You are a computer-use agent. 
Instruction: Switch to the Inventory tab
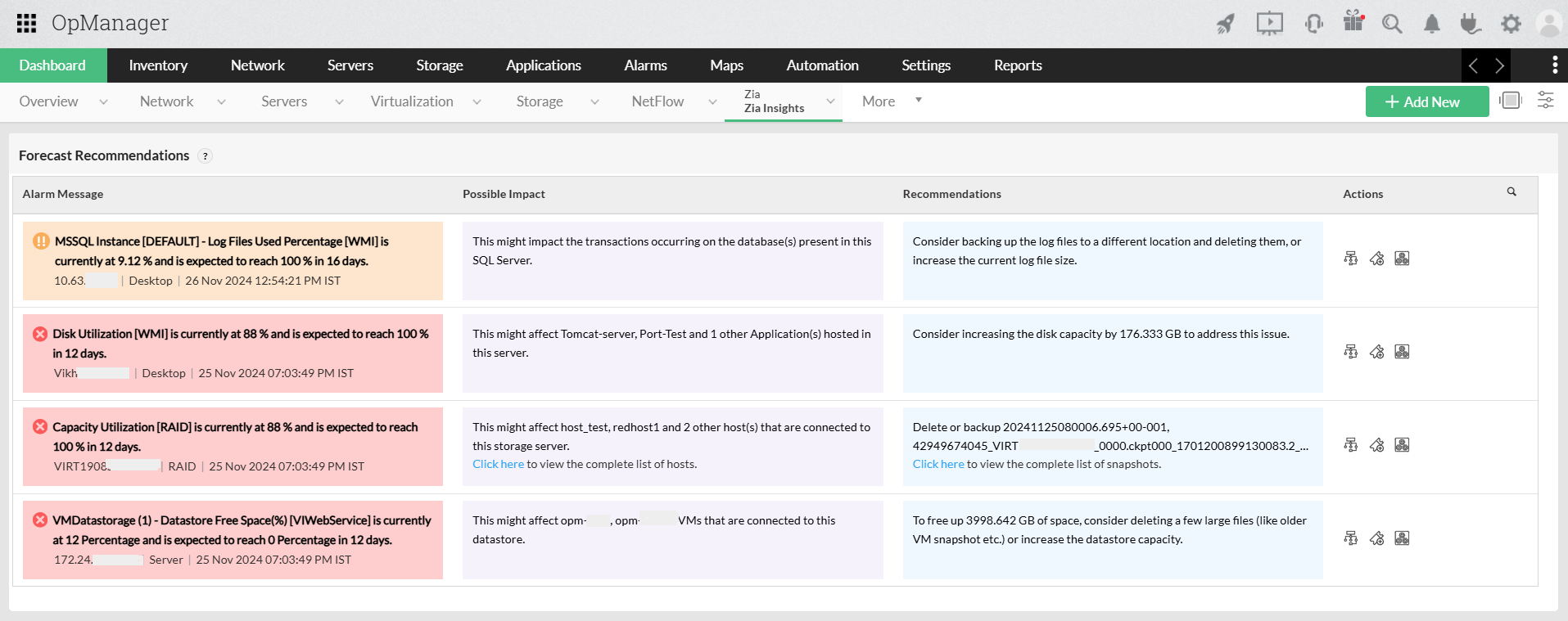tap(158, 65)
